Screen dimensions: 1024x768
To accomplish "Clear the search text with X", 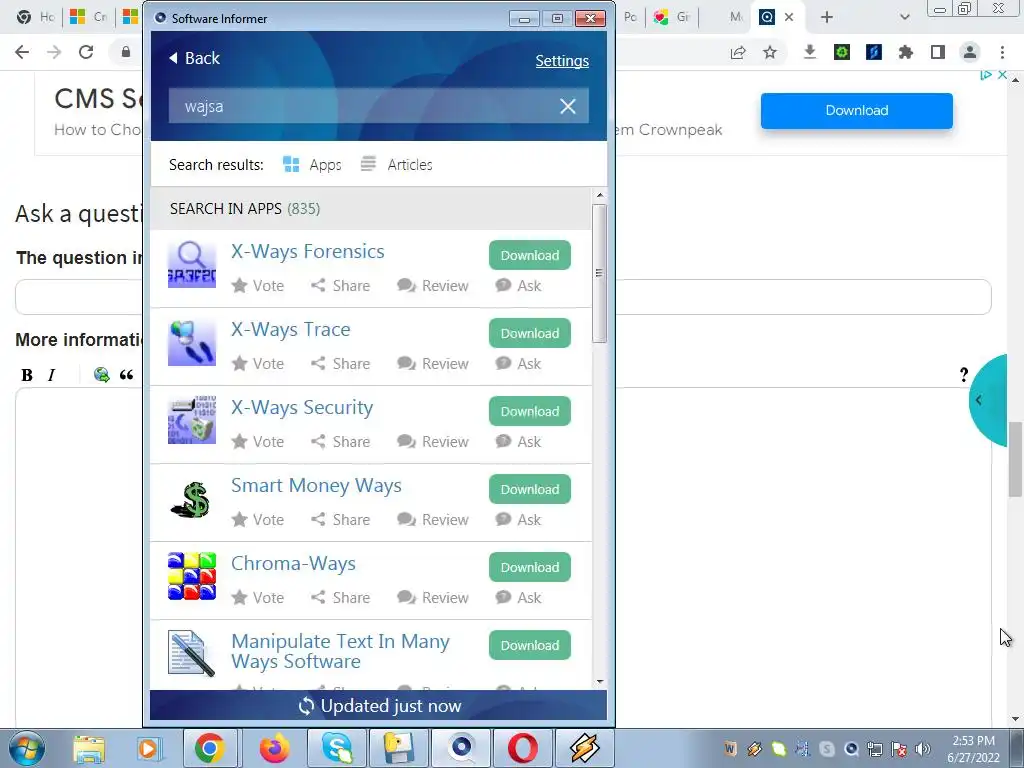I will [x=568, y=106].
